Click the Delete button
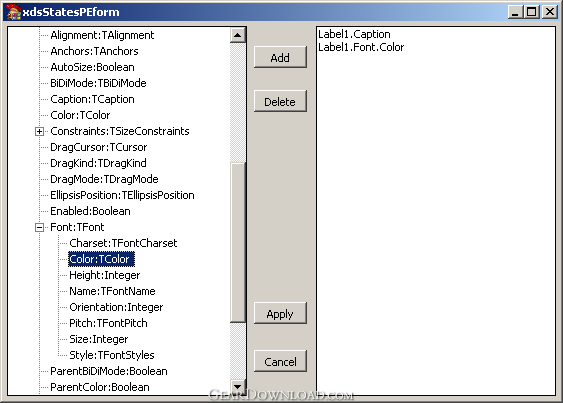Viewport: 563px width, 403px height. pyautogui.click(x=280, y=102)
